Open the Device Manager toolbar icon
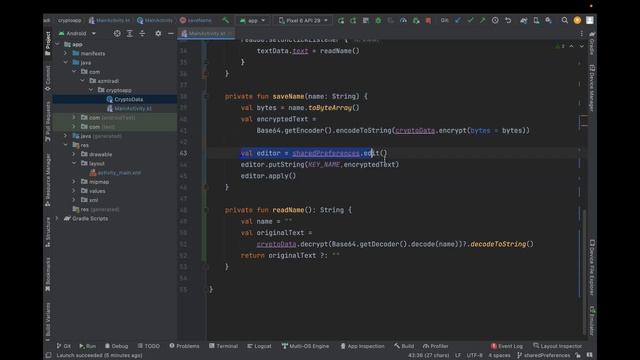640x360 pixels. [536, 20]
